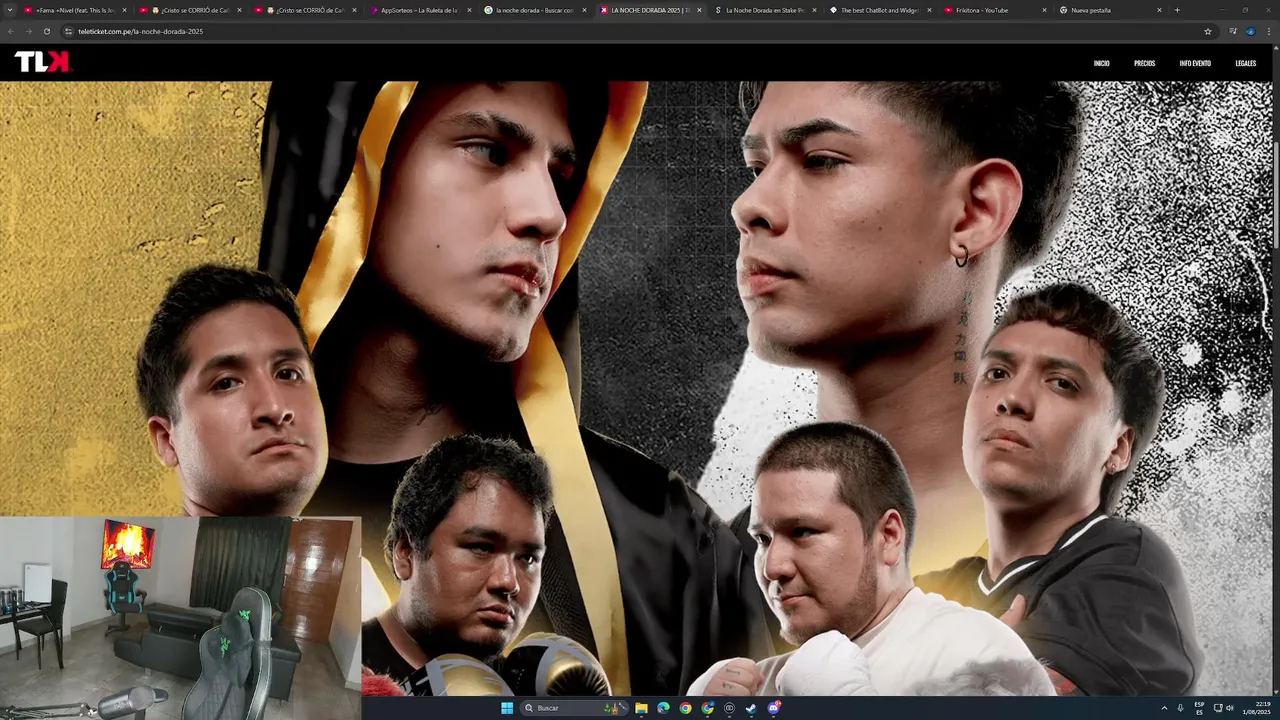Click the taskbar Buscar search box
Screen dimensions: 1280x720
(x=573, y=708)
